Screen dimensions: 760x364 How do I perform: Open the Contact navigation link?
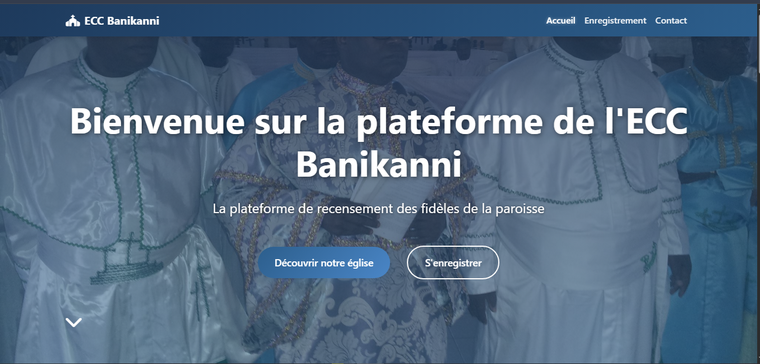tap(671, 21)
